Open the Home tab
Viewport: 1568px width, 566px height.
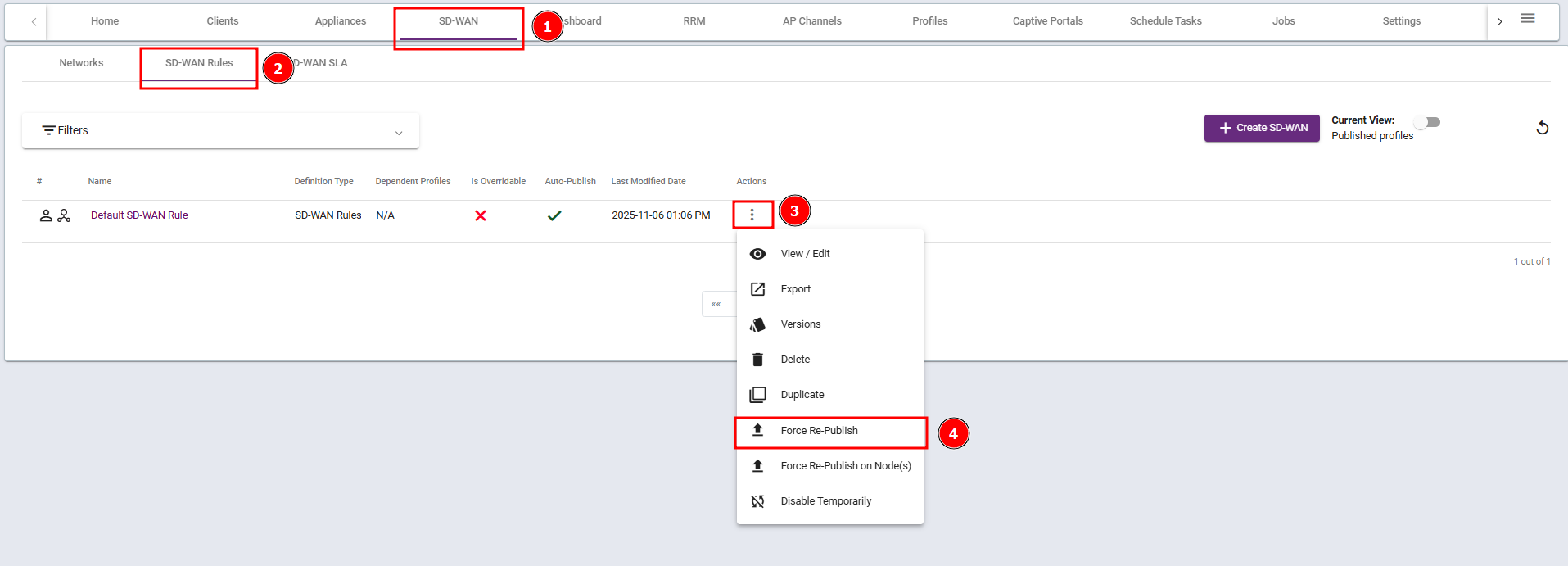coord(105,21)
